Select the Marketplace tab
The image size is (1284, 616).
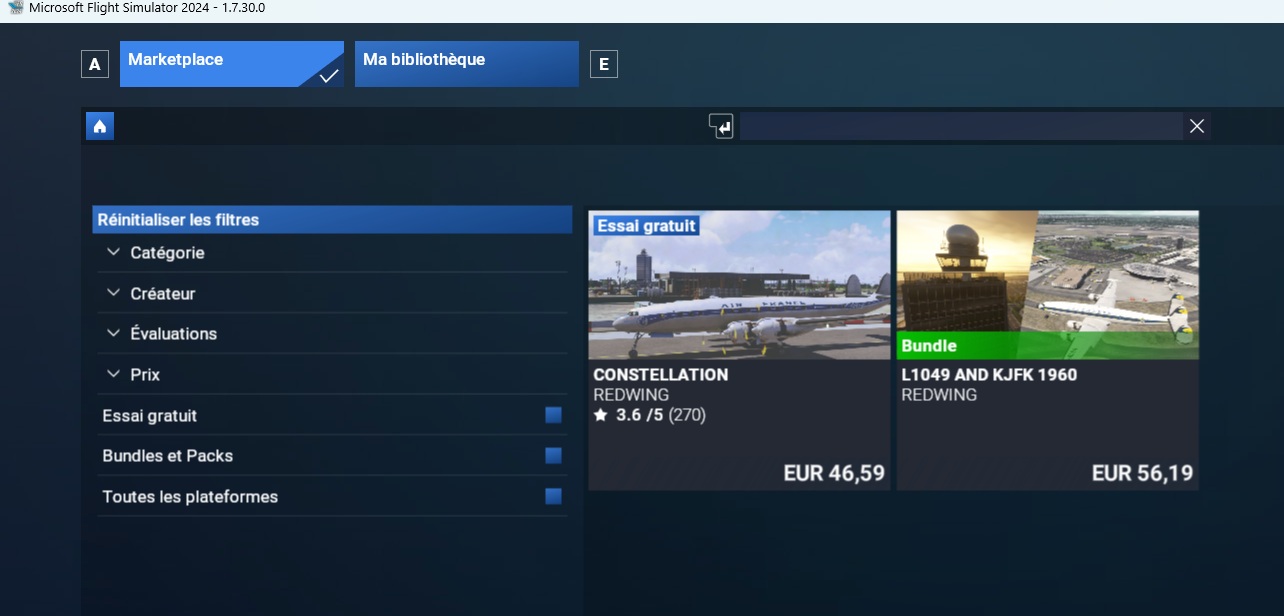[232, 64]
